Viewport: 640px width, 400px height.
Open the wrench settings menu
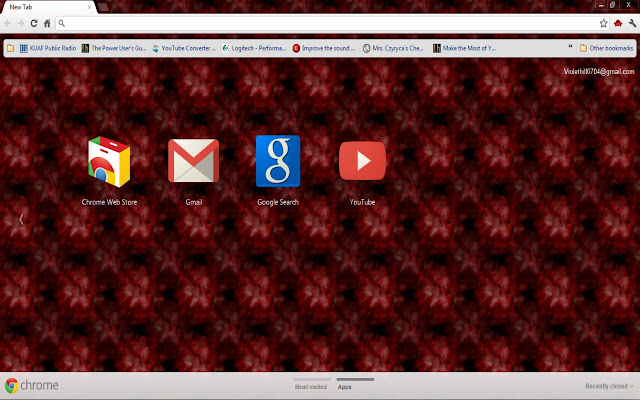(x=632, y=23)
